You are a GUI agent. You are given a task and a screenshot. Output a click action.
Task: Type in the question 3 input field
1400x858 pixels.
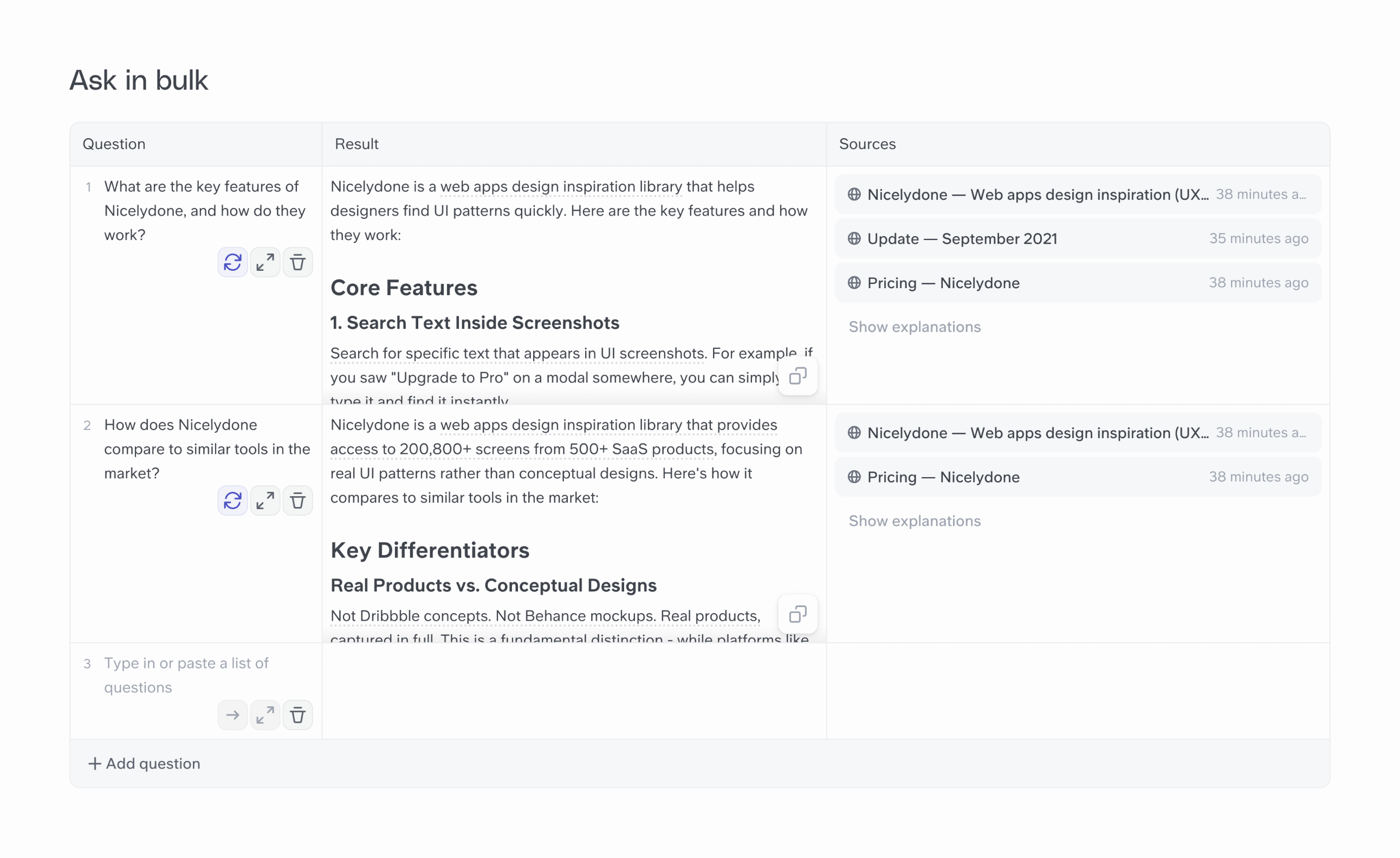pyautogui.click(x=187, y=675)
